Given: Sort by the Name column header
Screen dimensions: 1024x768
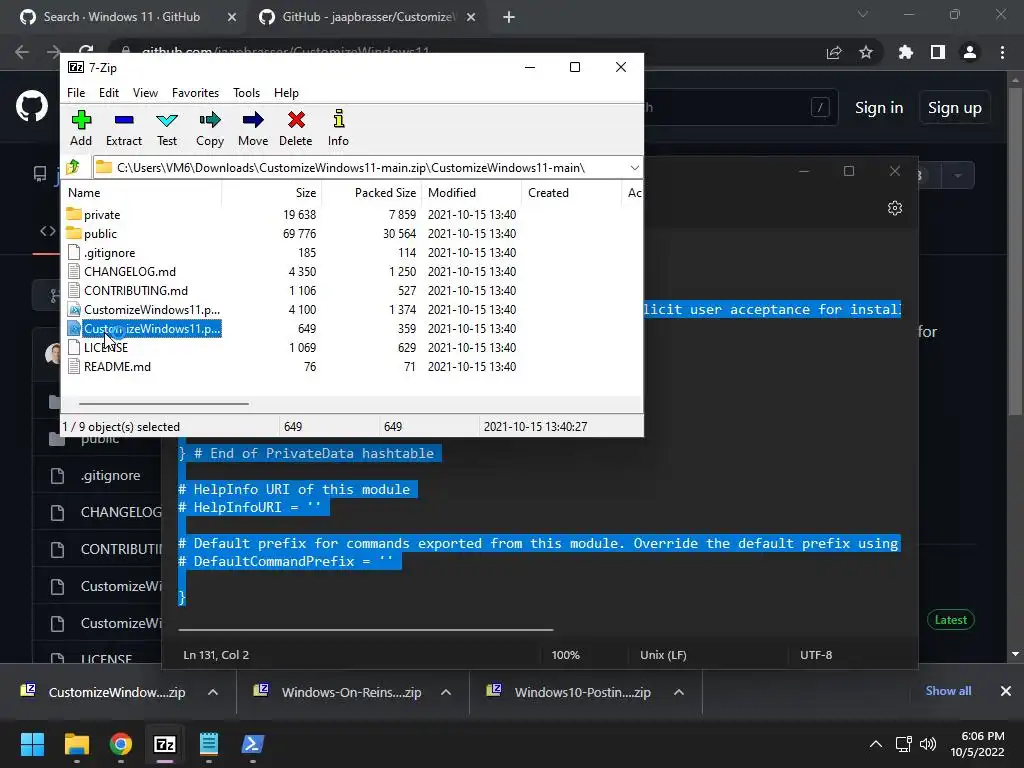Looking at the screenshot, I should click(141, 193).
